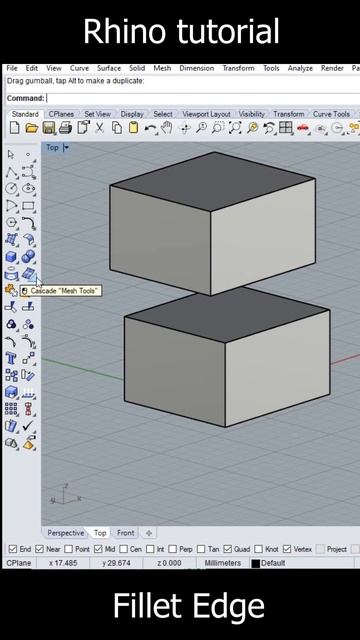Click the x 17.485 coordinate readout
The width and height of the screenshot is (360, 640).
(x=63, y=563)
